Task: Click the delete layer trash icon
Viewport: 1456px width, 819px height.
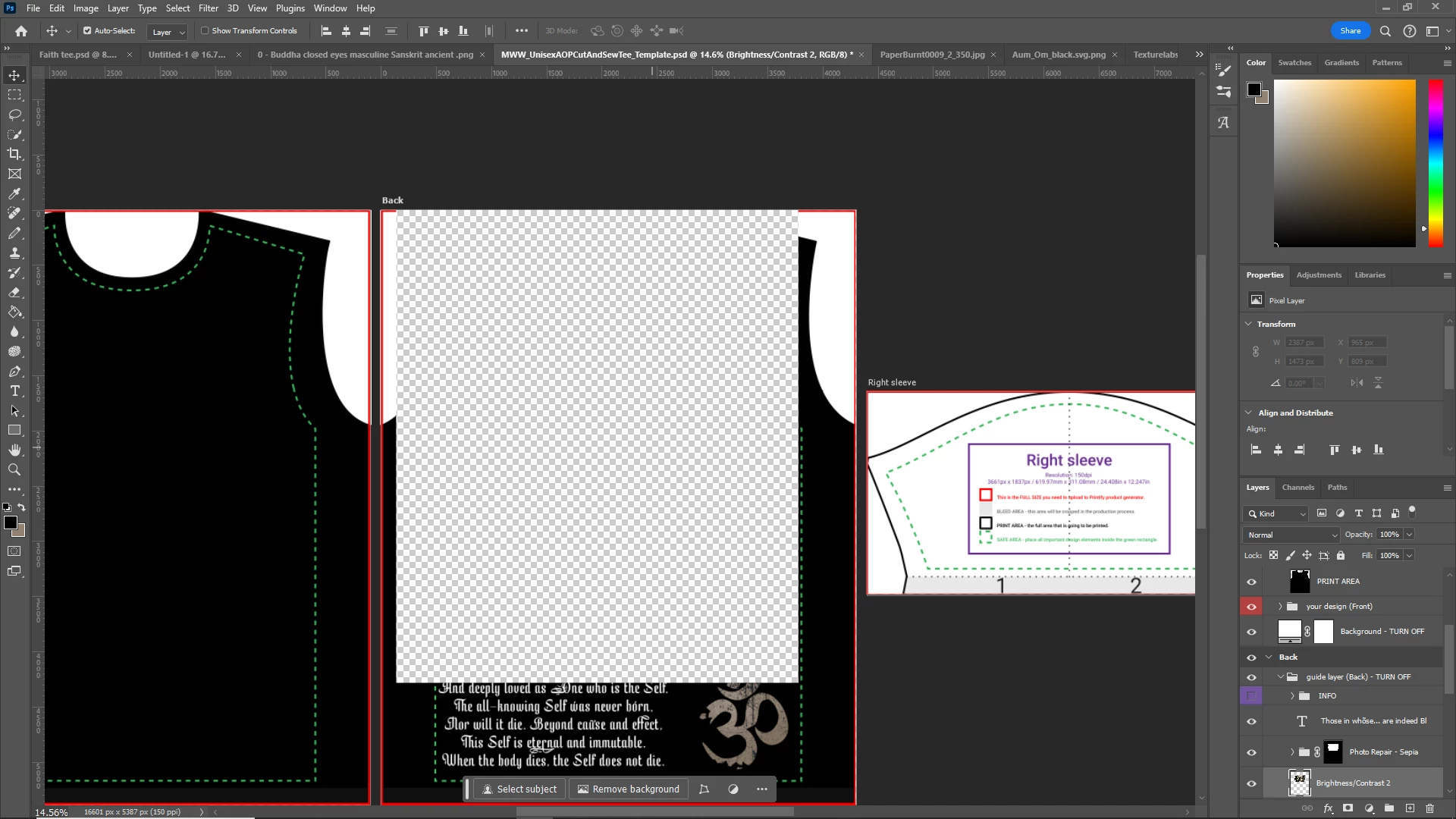Action: pos(1430,808)
